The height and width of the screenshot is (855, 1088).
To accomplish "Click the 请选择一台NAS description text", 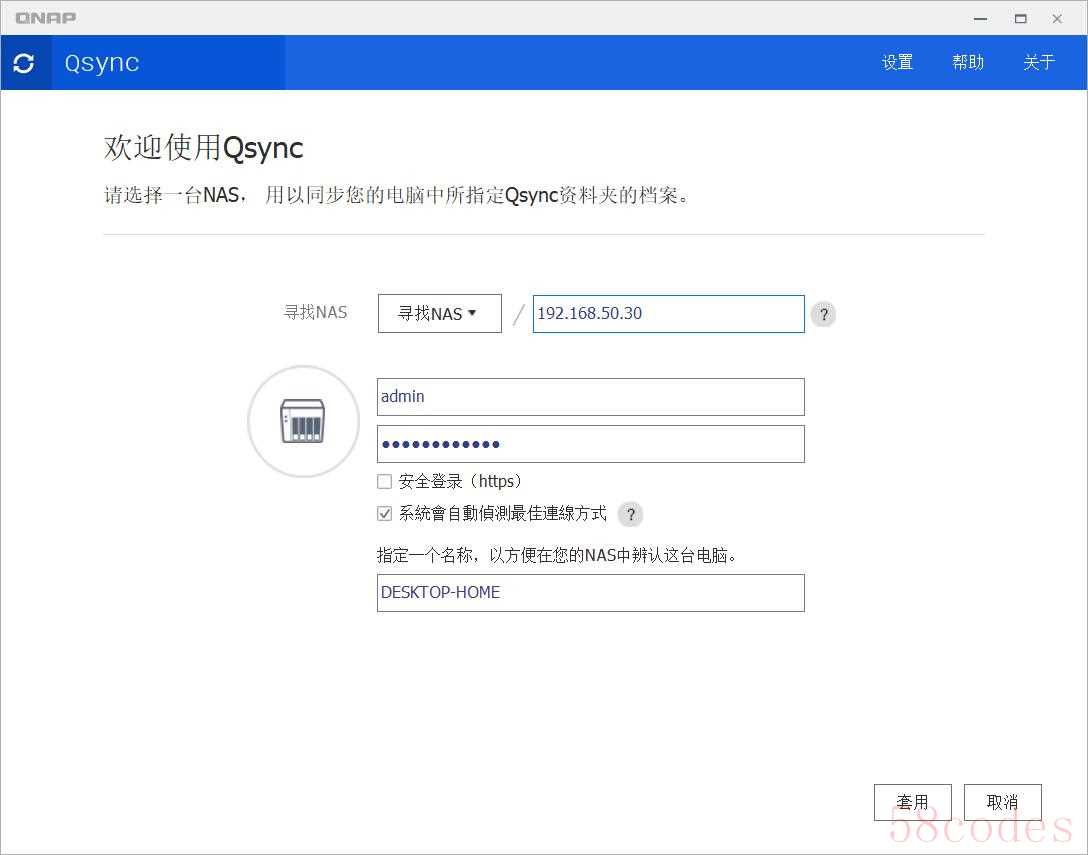I will (396, 195).
